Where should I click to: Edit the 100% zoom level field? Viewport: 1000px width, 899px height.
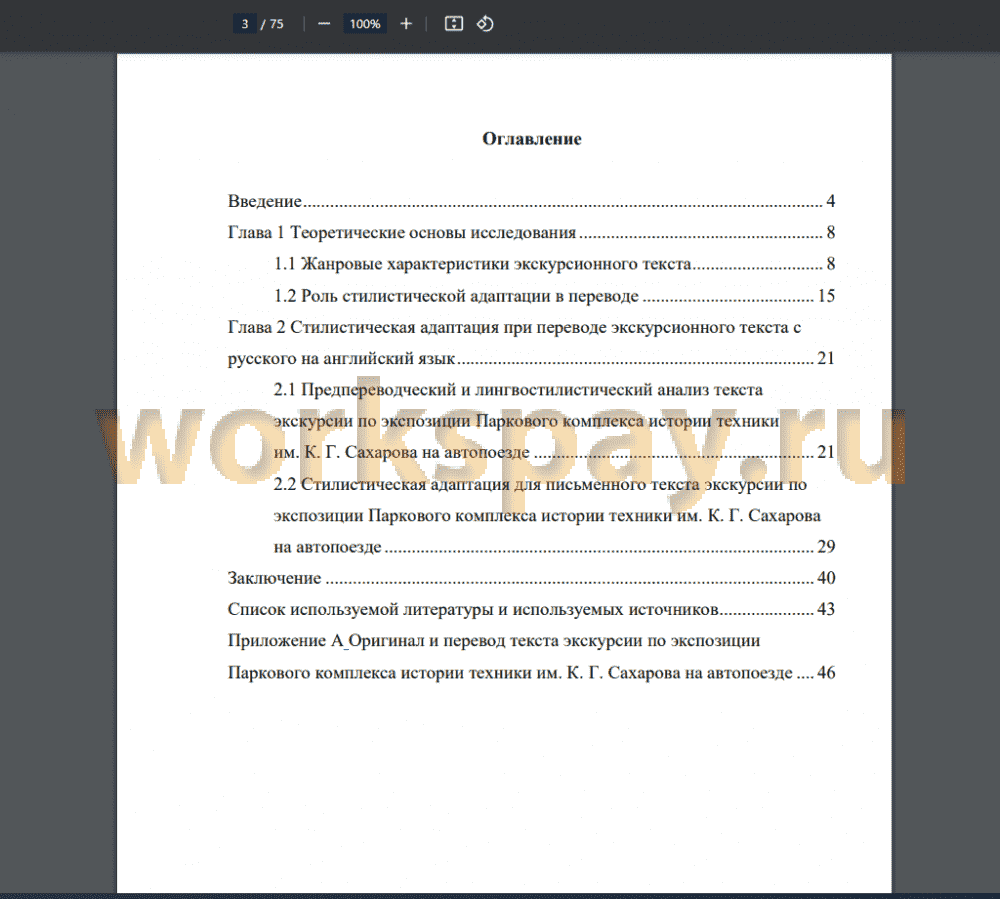tap(365, 24)
